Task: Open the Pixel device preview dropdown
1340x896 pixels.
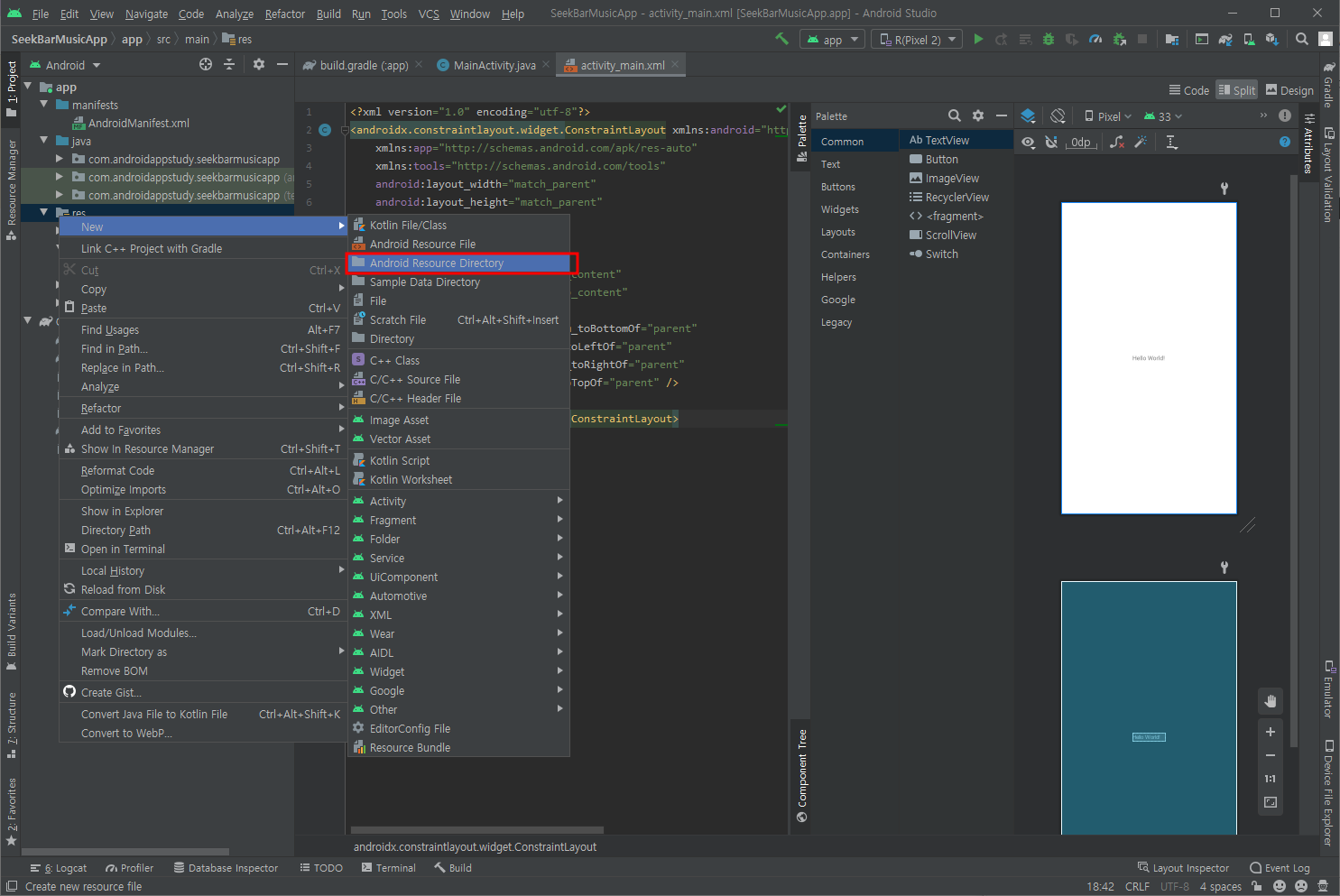Action: [x=1107, y=116]
